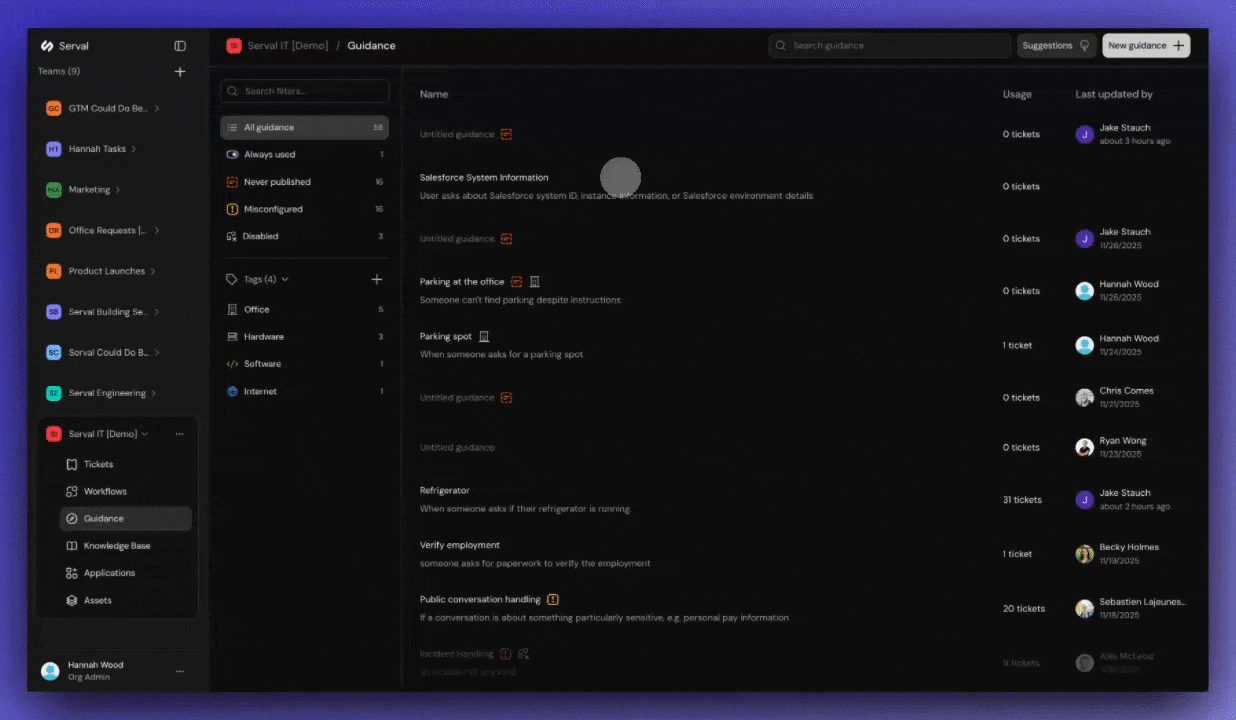Click warning icon on Public conversation handling
Viewport: 1236px width, 720px height.
pyautogui.click(x=553, y=600)
